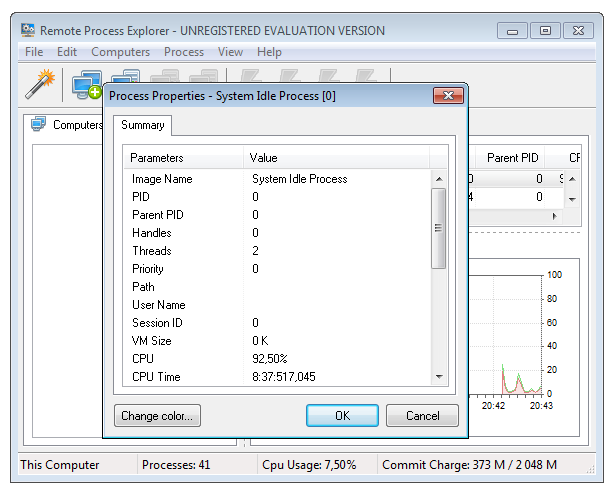Open the Edit menu

(x=67, y=52)
